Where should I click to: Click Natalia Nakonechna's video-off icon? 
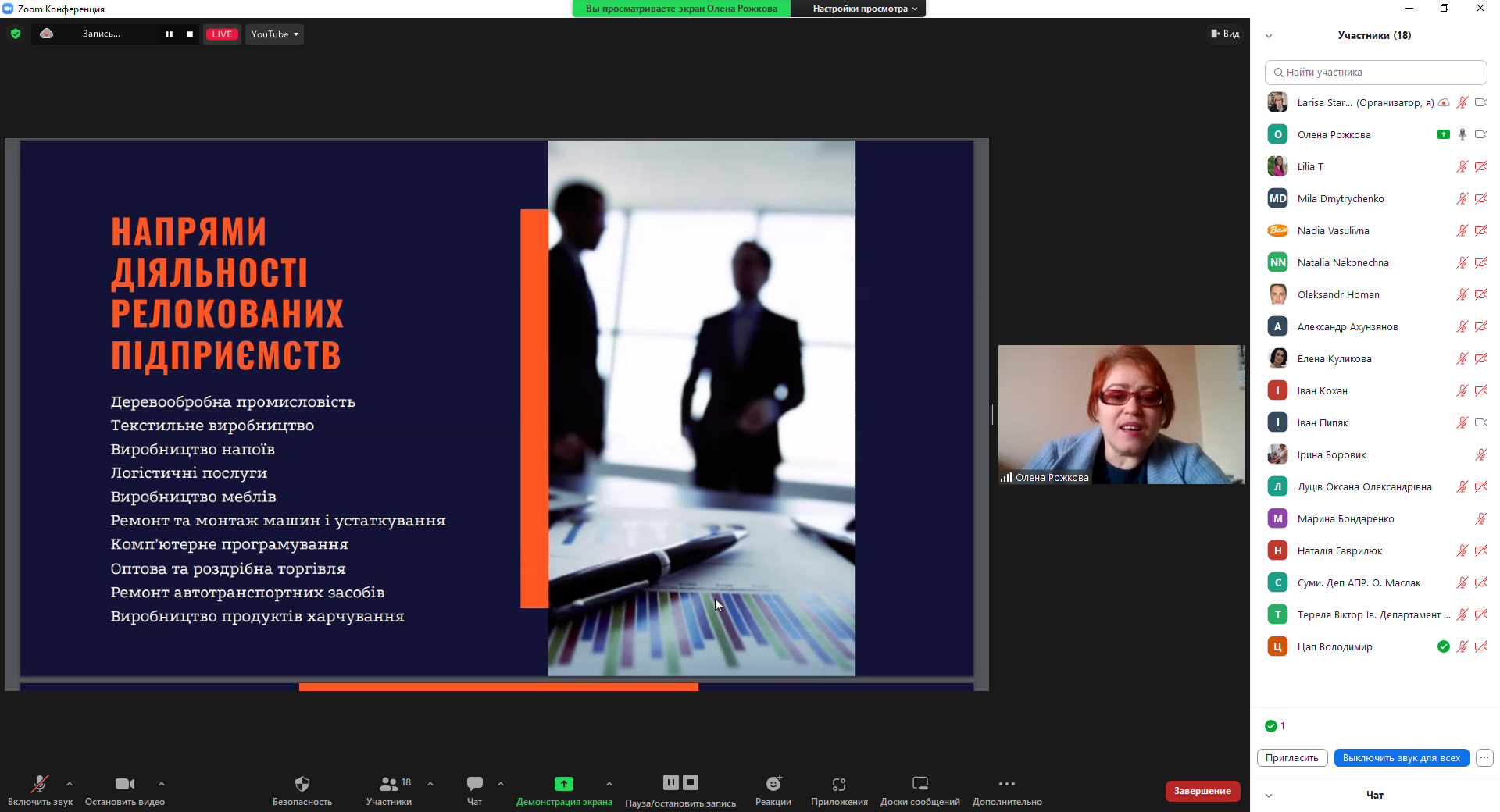click(1480, 262)
